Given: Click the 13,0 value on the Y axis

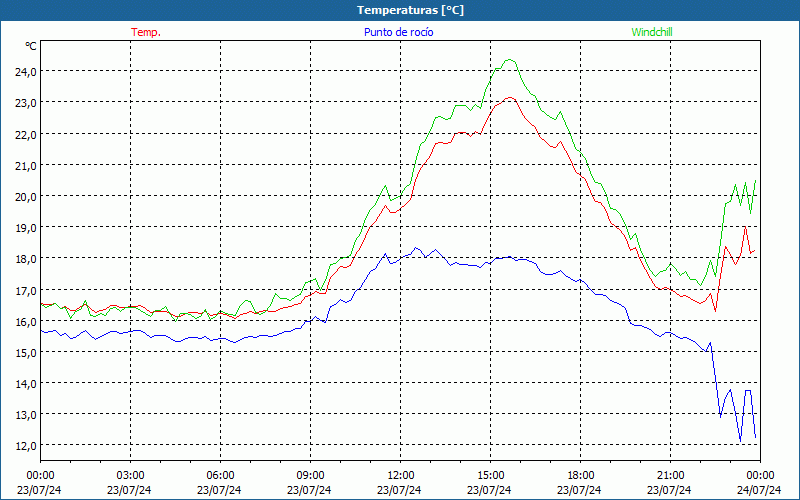Looking at the screenshot, I should point(26,415).
